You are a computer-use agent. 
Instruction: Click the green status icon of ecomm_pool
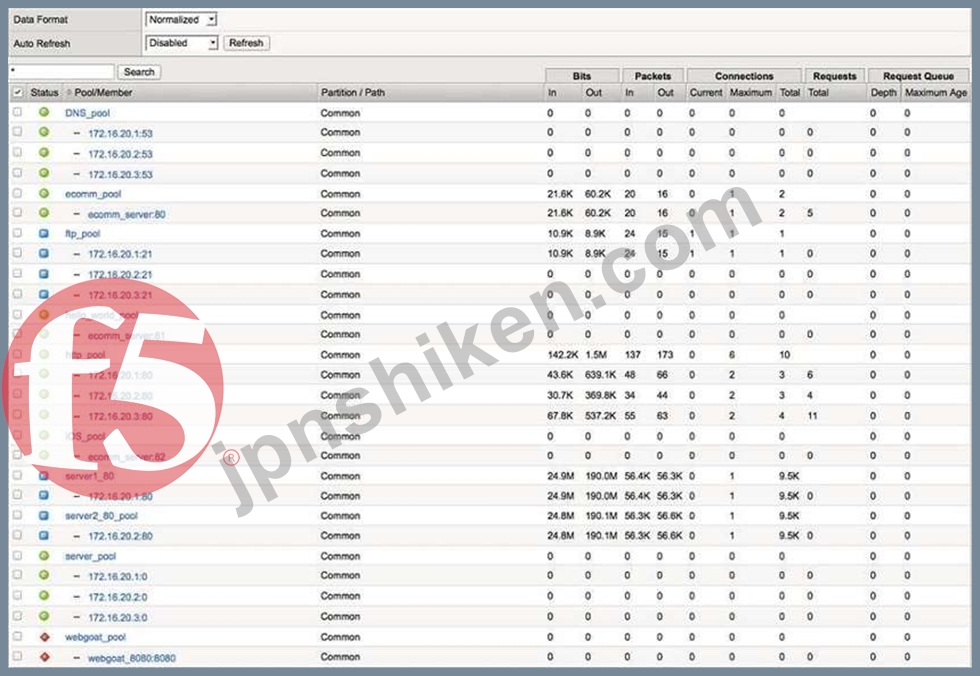pos(44,193)
